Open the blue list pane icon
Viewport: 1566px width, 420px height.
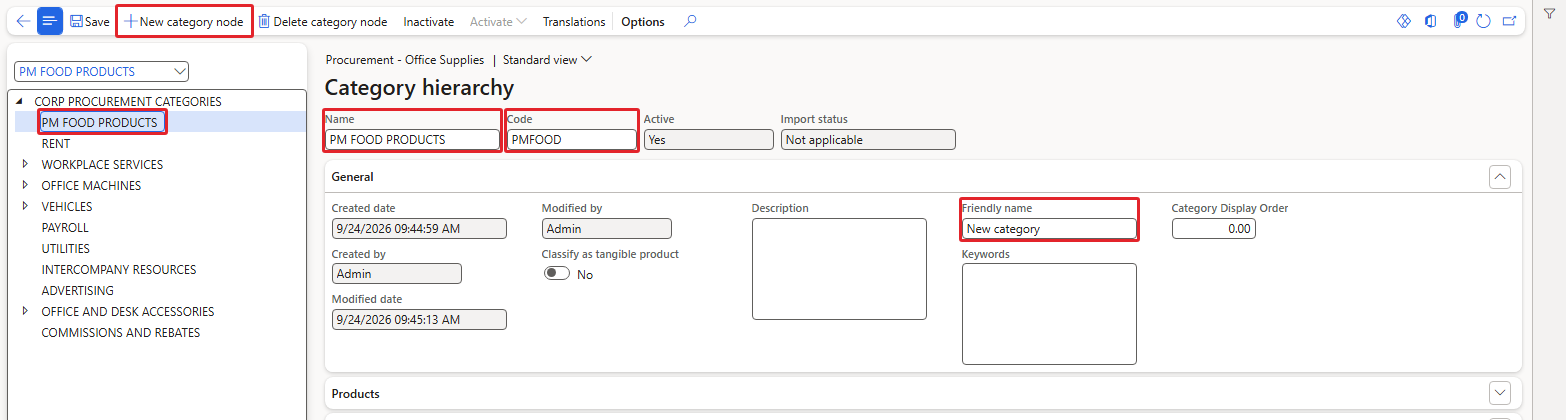point(50,21)
